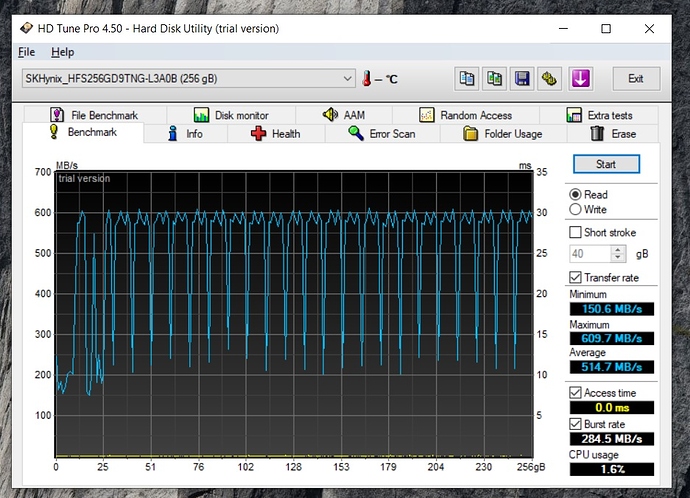Maximize the HD Tune Pro window

pos(606,29)
